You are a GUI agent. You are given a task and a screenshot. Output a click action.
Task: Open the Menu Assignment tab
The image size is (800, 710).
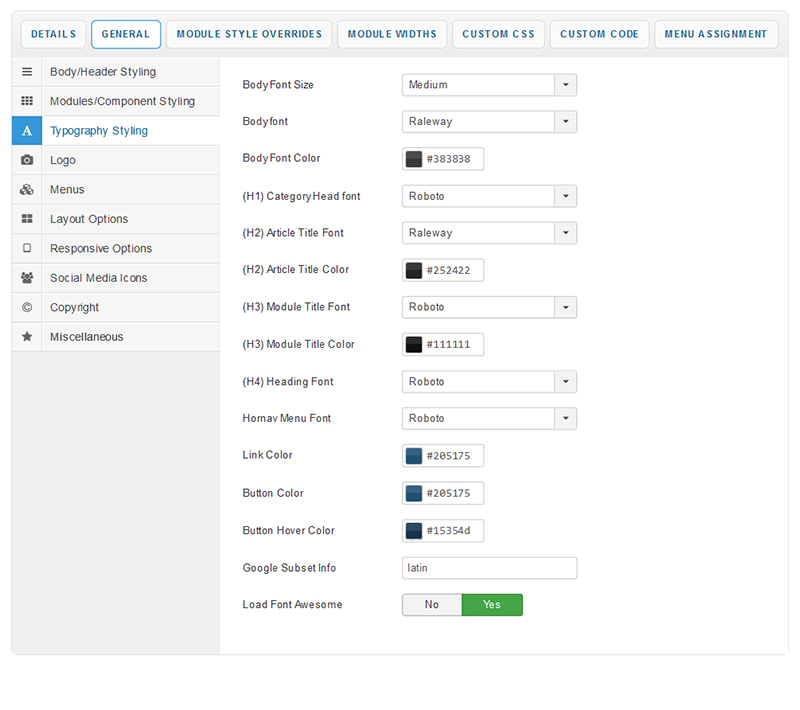click(716, 34)
